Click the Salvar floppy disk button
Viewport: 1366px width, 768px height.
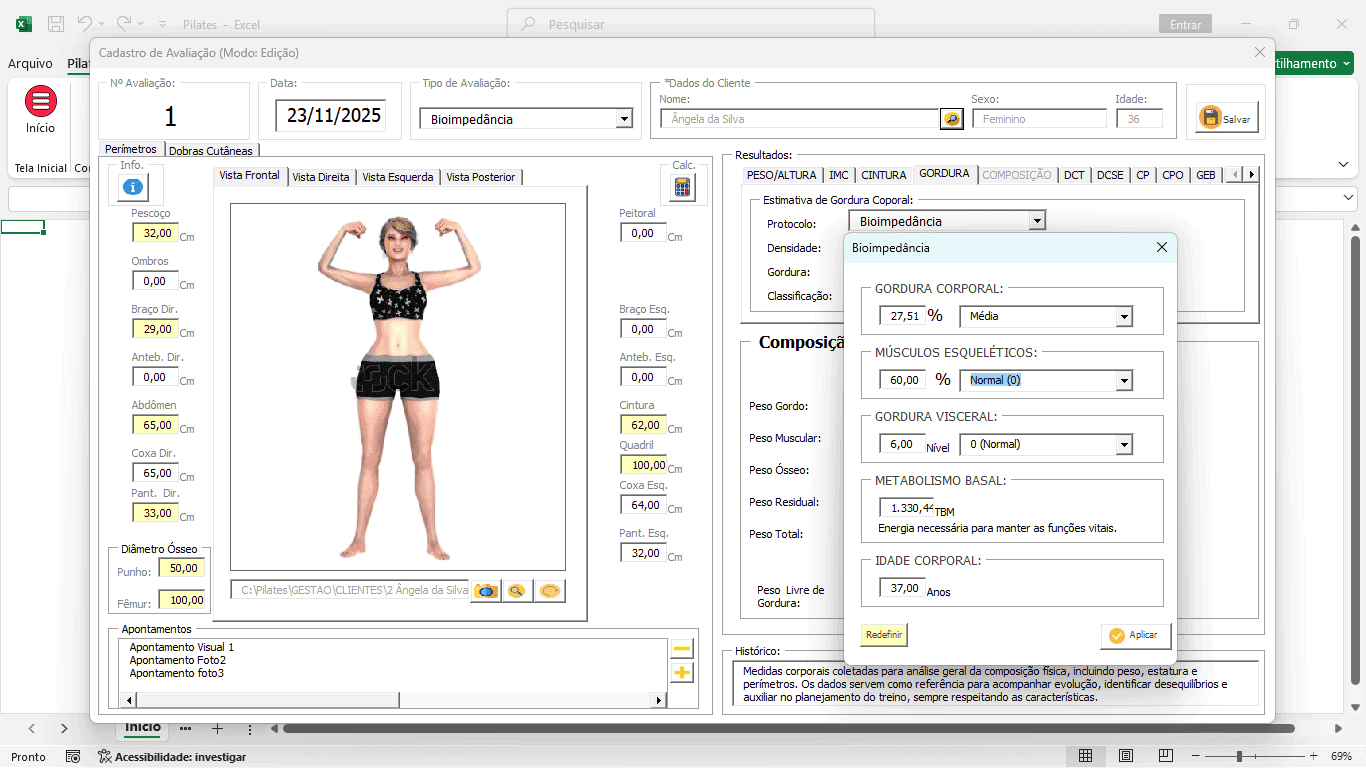pyautogui.click(x=1226, y=118)
